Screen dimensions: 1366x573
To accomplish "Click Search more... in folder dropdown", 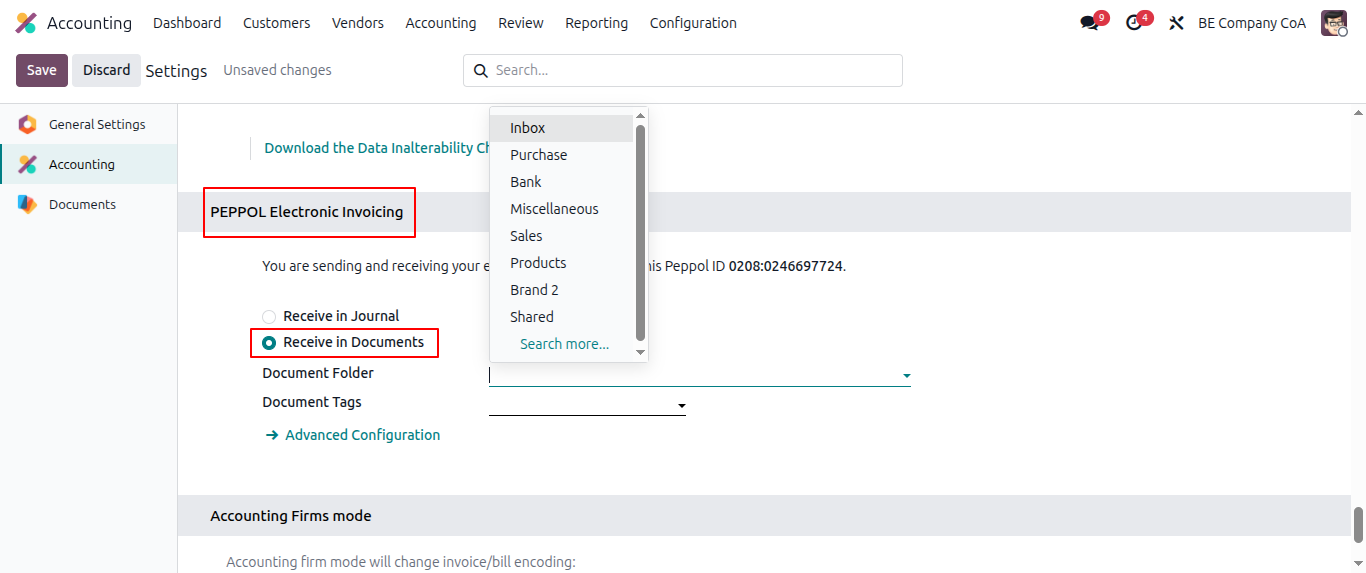I will click(564, 344).
